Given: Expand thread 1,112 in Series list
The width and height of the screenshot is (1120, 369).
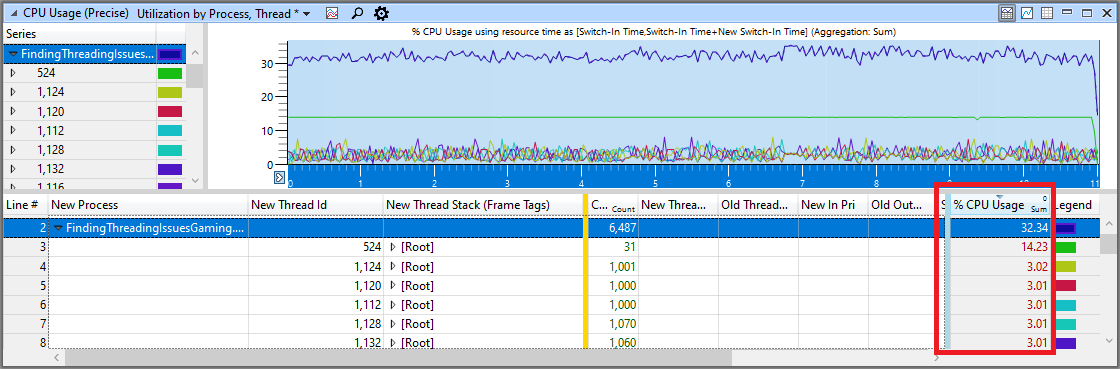Looking at the screenshot, I should [x=13, y=131].
